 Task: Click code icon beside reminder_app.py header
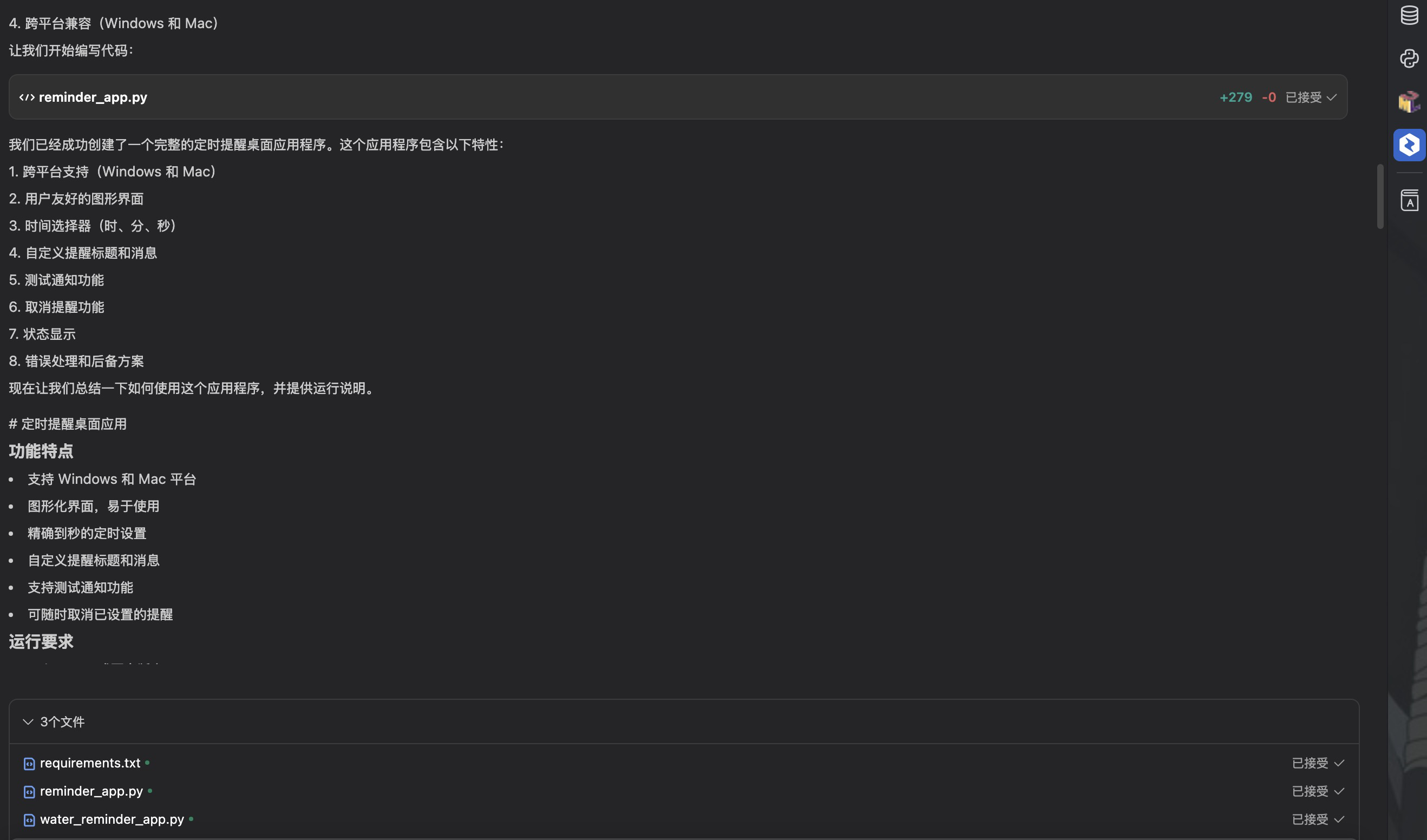(x=27, y=97)
